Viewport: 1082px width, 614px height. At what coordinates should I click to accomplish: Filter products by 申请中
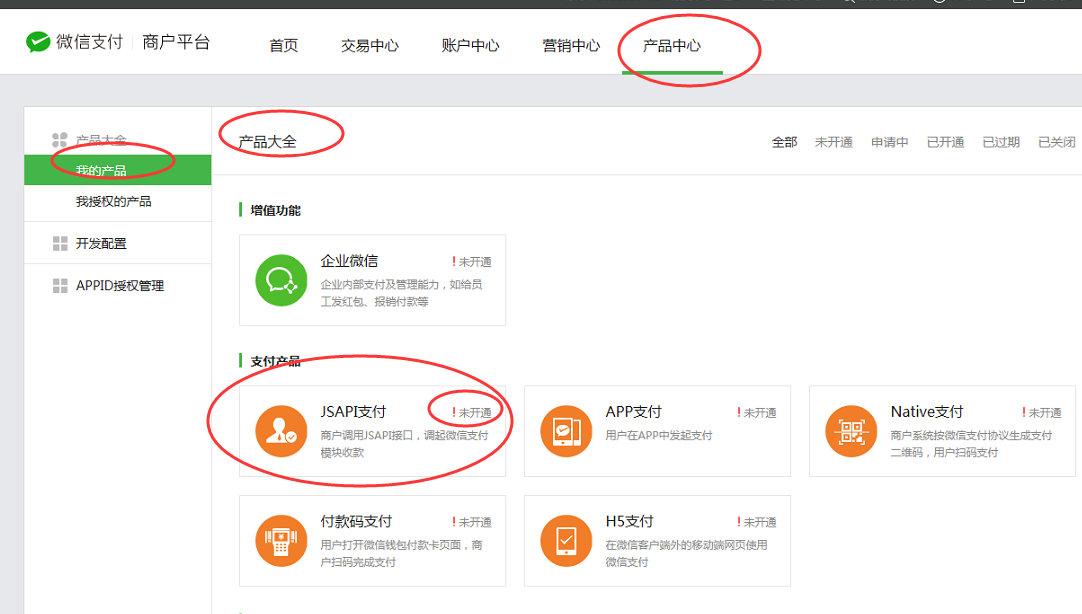[x=889, y=142]
